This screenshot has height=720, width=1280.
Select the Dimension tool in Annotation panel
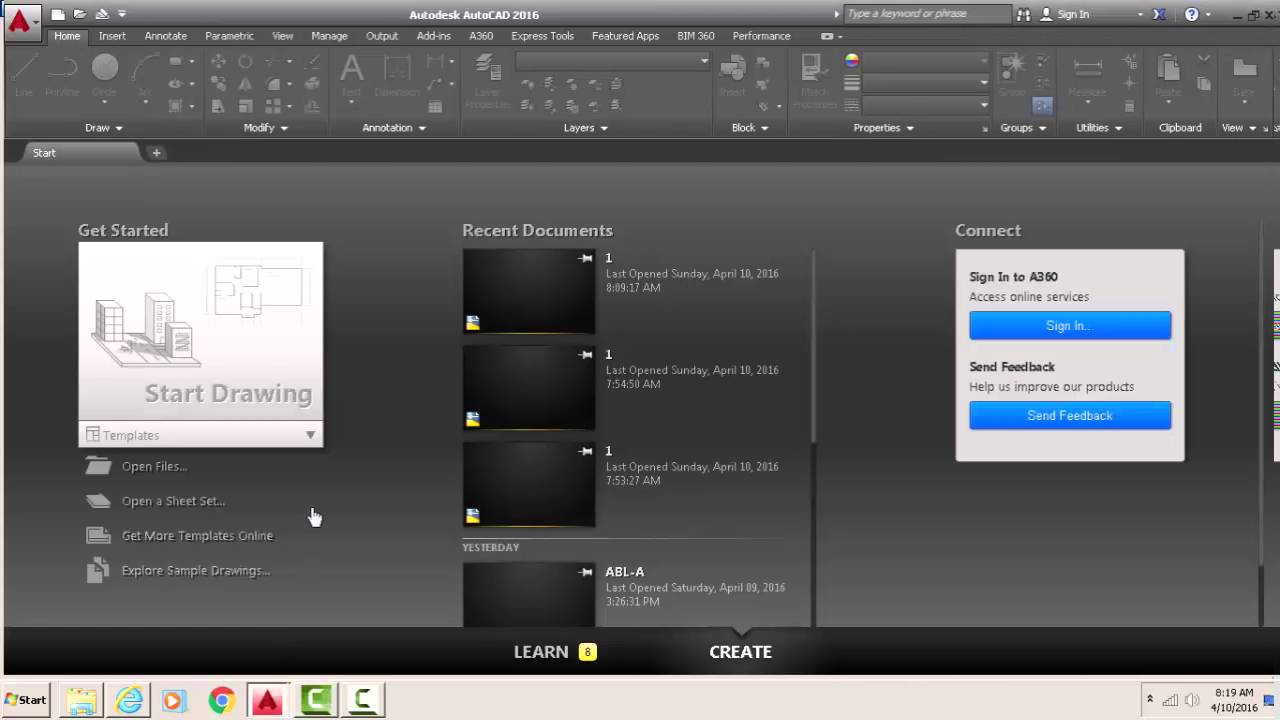(x=397, y=76)
